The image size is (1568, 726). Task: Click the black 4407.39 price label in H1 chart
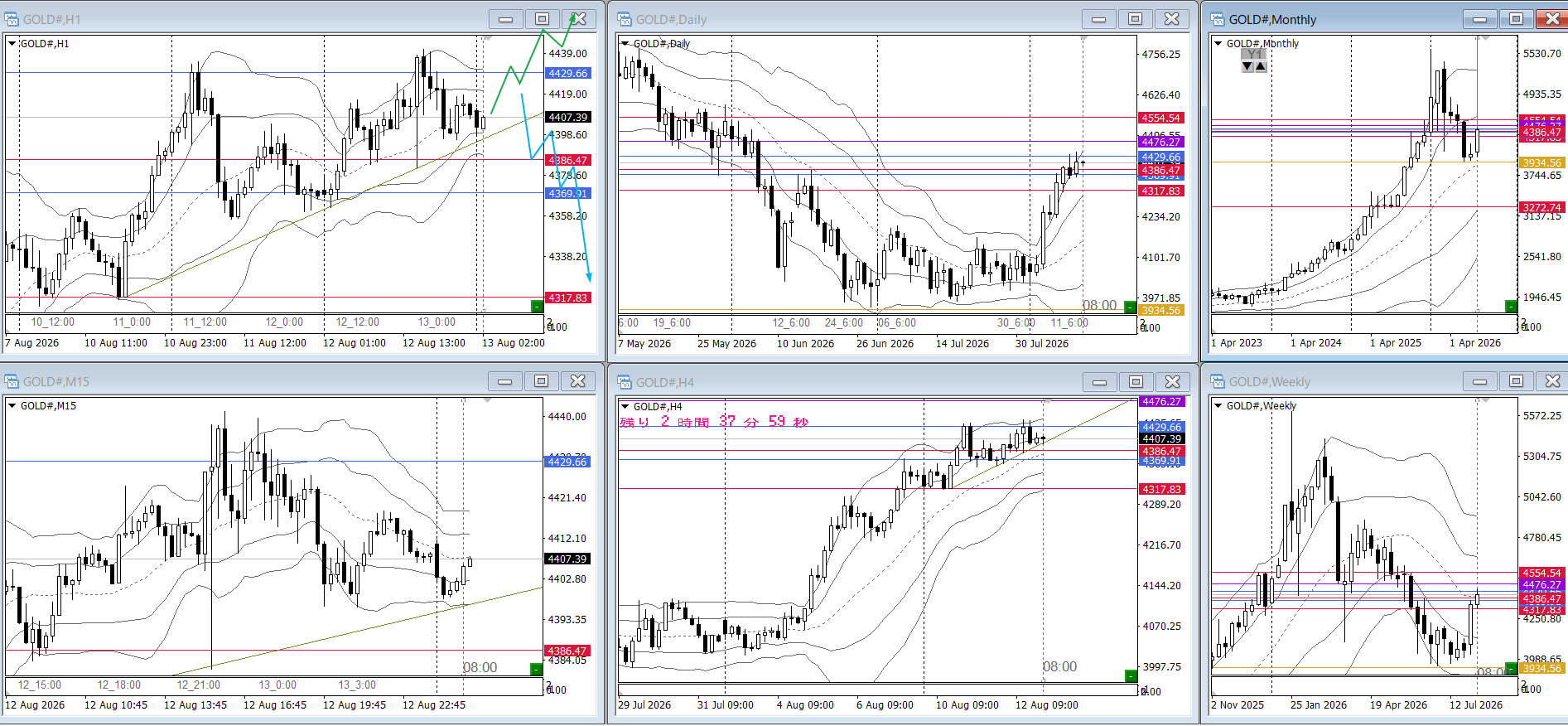568,118
